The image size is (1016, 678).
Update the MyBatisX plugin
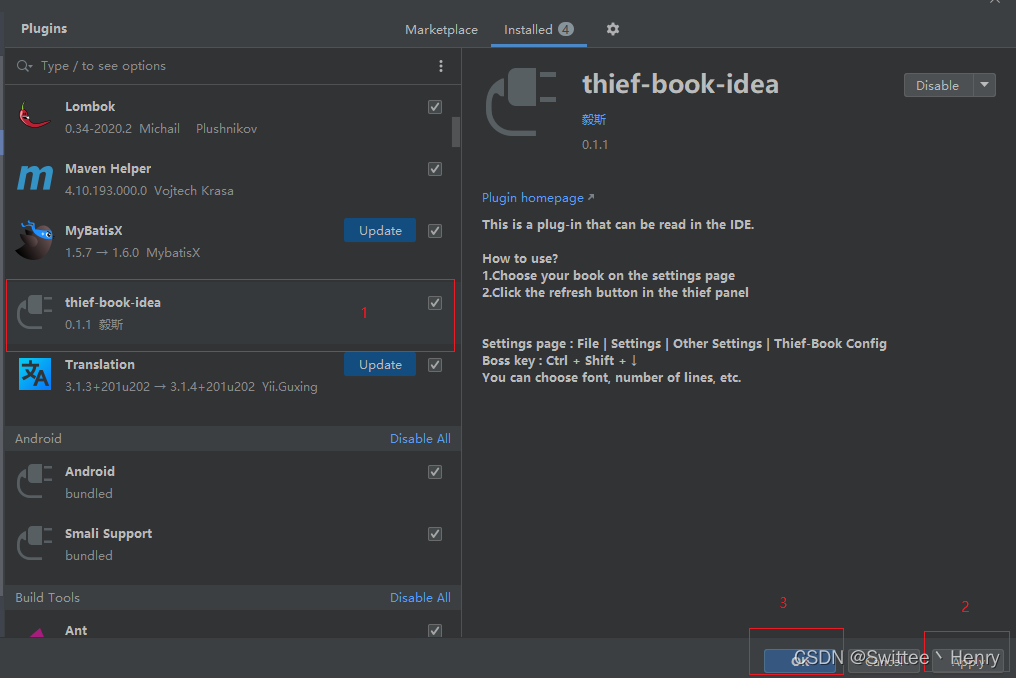click(380, 231)
